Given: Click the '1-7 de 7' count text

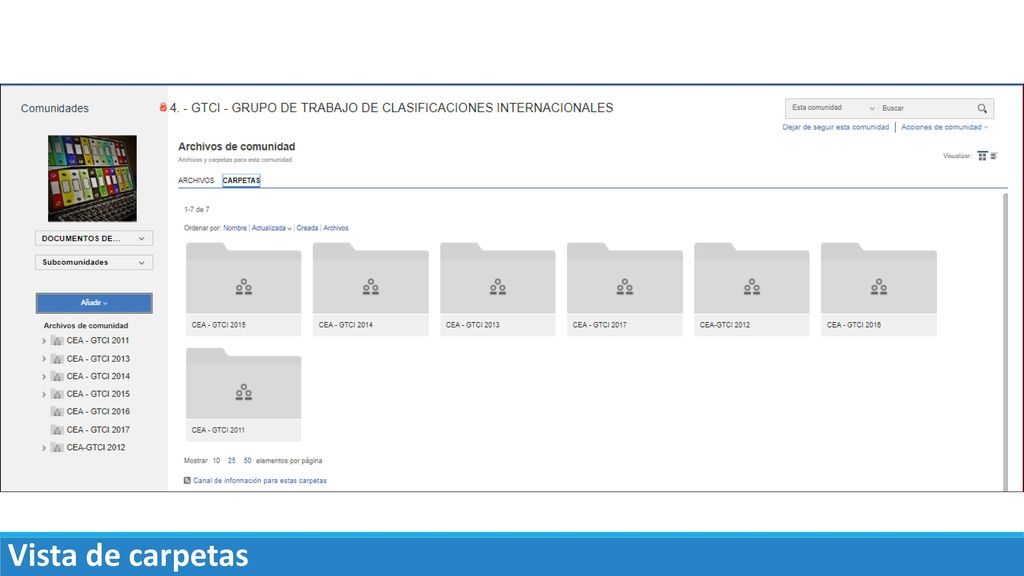Looking at the screenshot, I should point(197,210).
